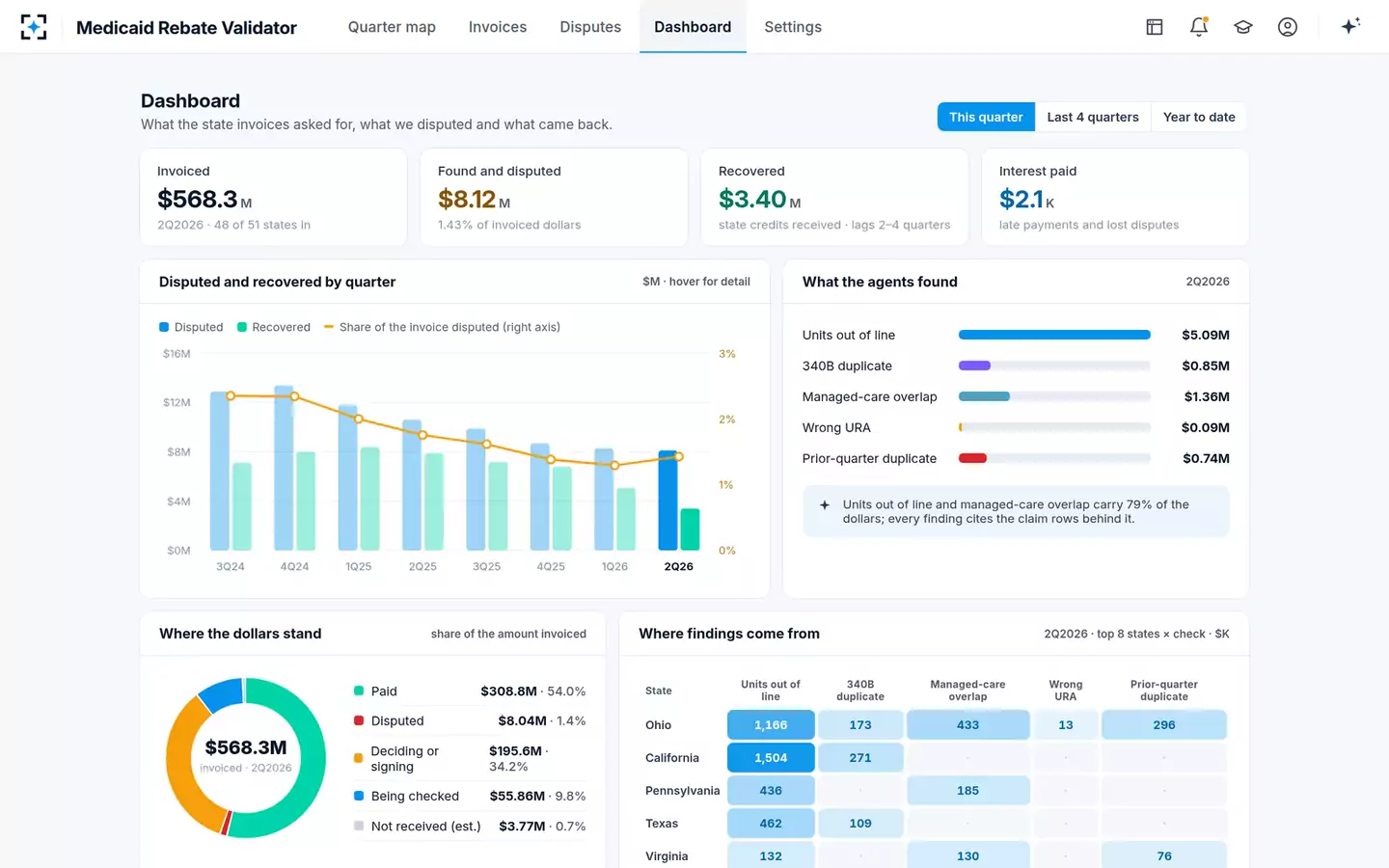
Task: Select the This quarter range
Action: (x=986, y=117)
